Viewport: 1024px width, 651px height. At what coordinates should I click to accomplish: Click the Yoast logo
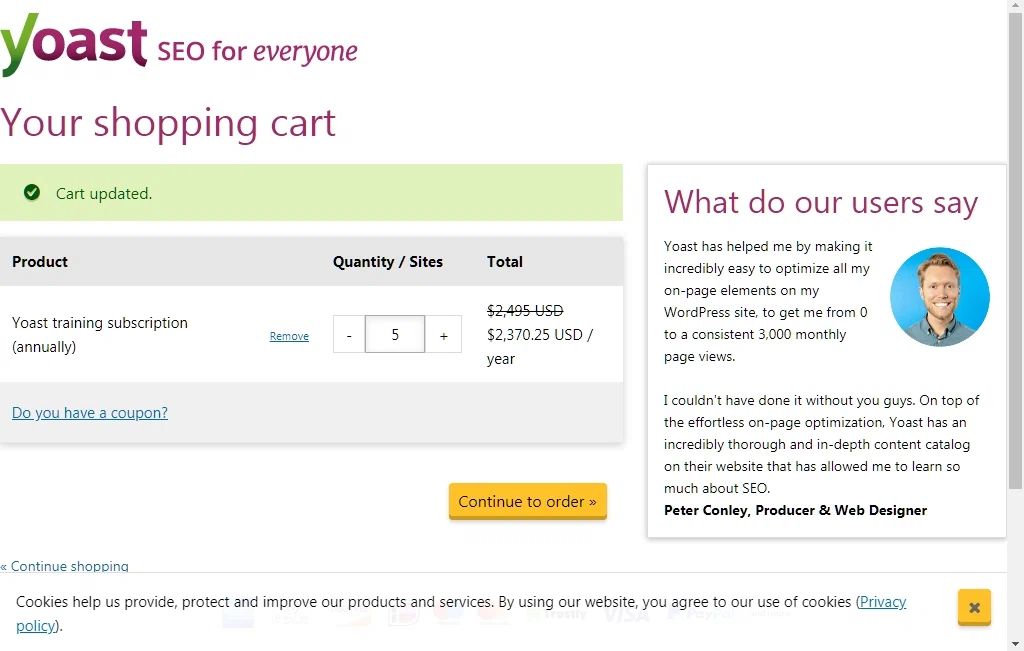point(75,44)
